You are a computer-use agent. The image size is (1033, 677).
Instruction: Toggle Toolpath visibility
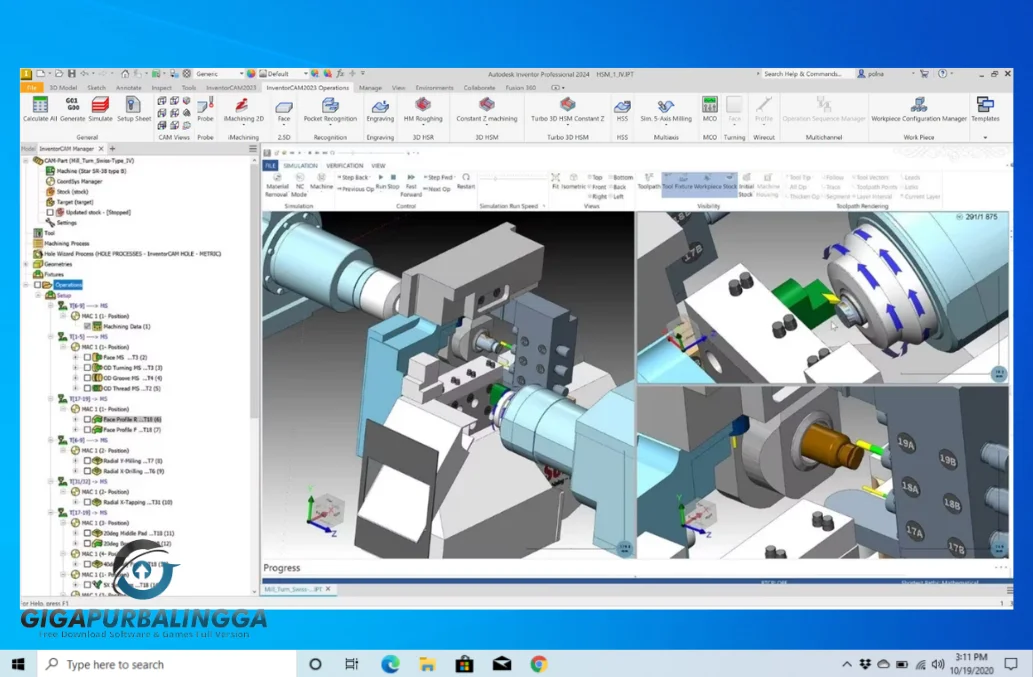click(649, 182)
